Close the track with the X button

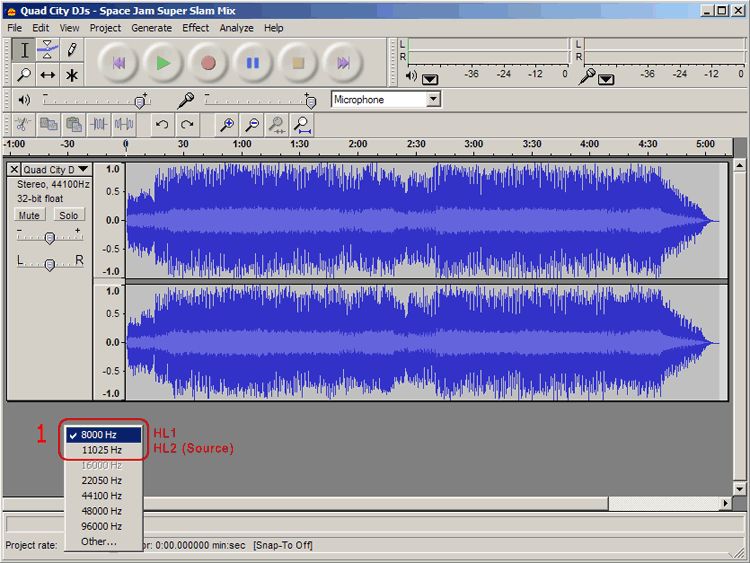coord(14,170)
